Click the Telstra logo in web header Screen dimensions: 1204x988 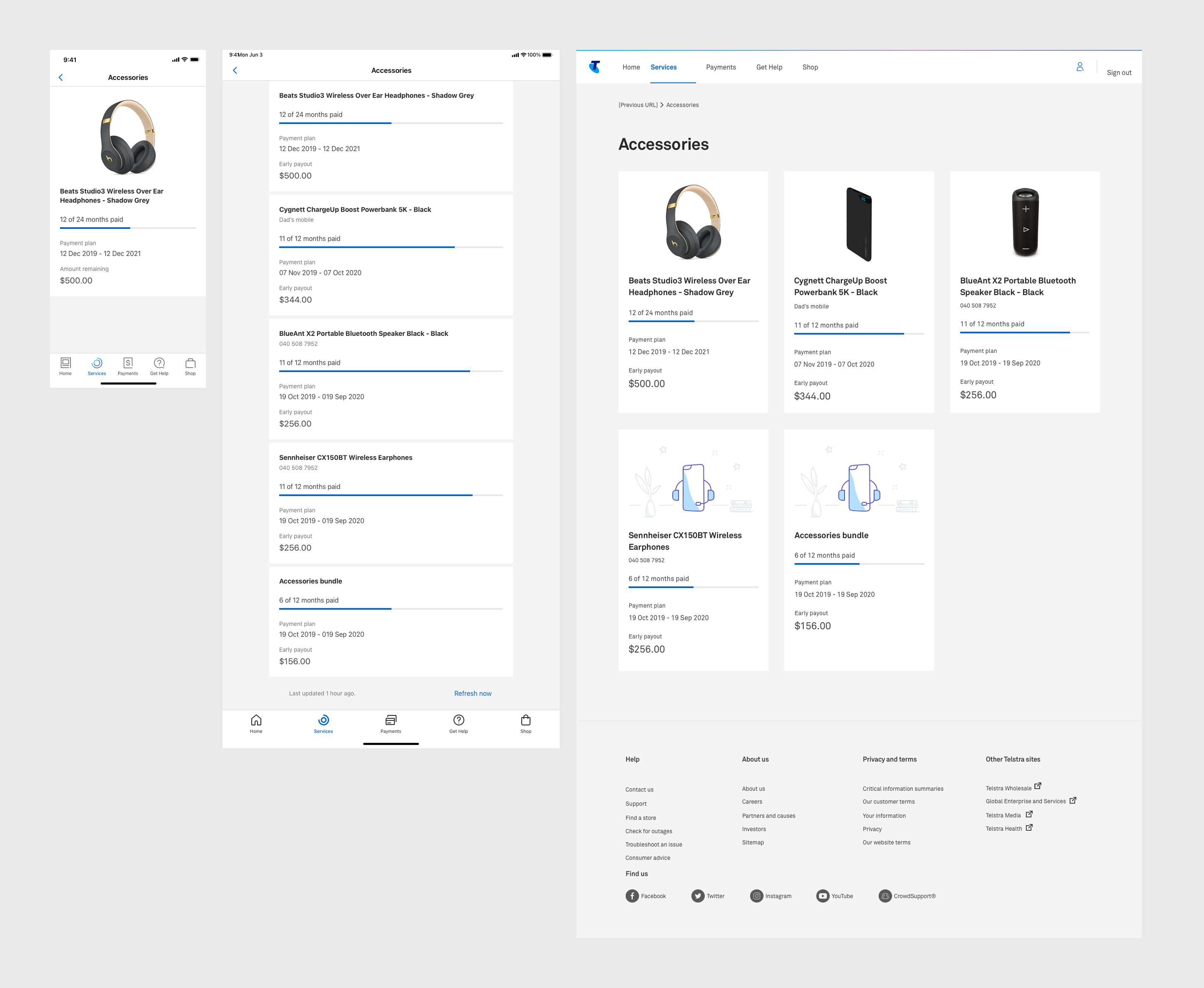pos(595,67)
